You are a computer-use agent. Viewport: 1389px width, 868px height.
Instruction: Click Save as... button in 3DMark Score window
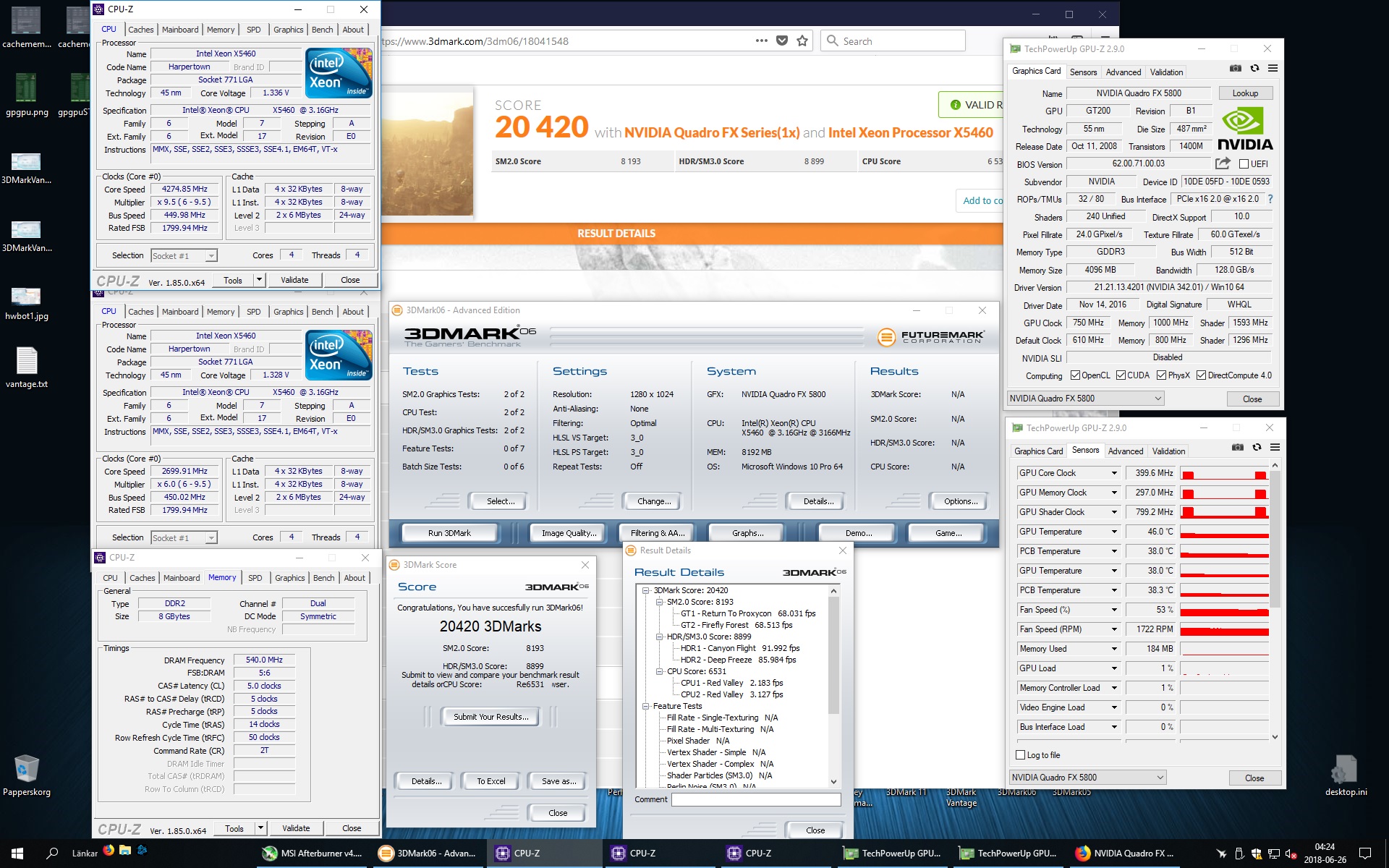click(559, 781)
